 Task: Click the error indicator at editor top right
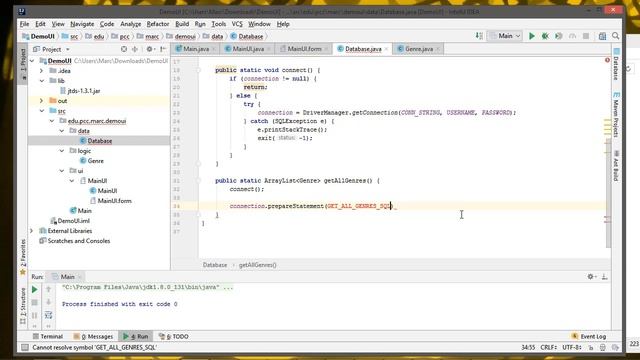click(607, 60)
